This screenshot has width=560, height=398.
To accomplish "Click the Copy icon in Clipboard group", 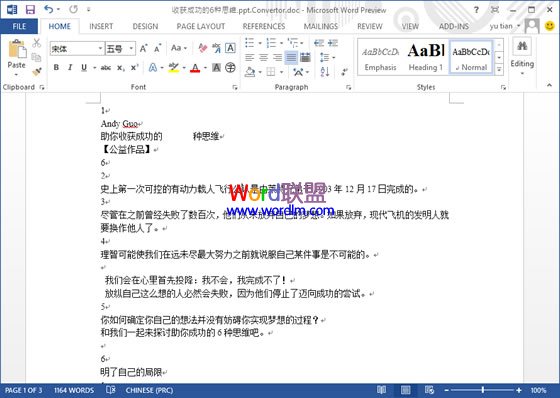I will [x=36, y=57].
